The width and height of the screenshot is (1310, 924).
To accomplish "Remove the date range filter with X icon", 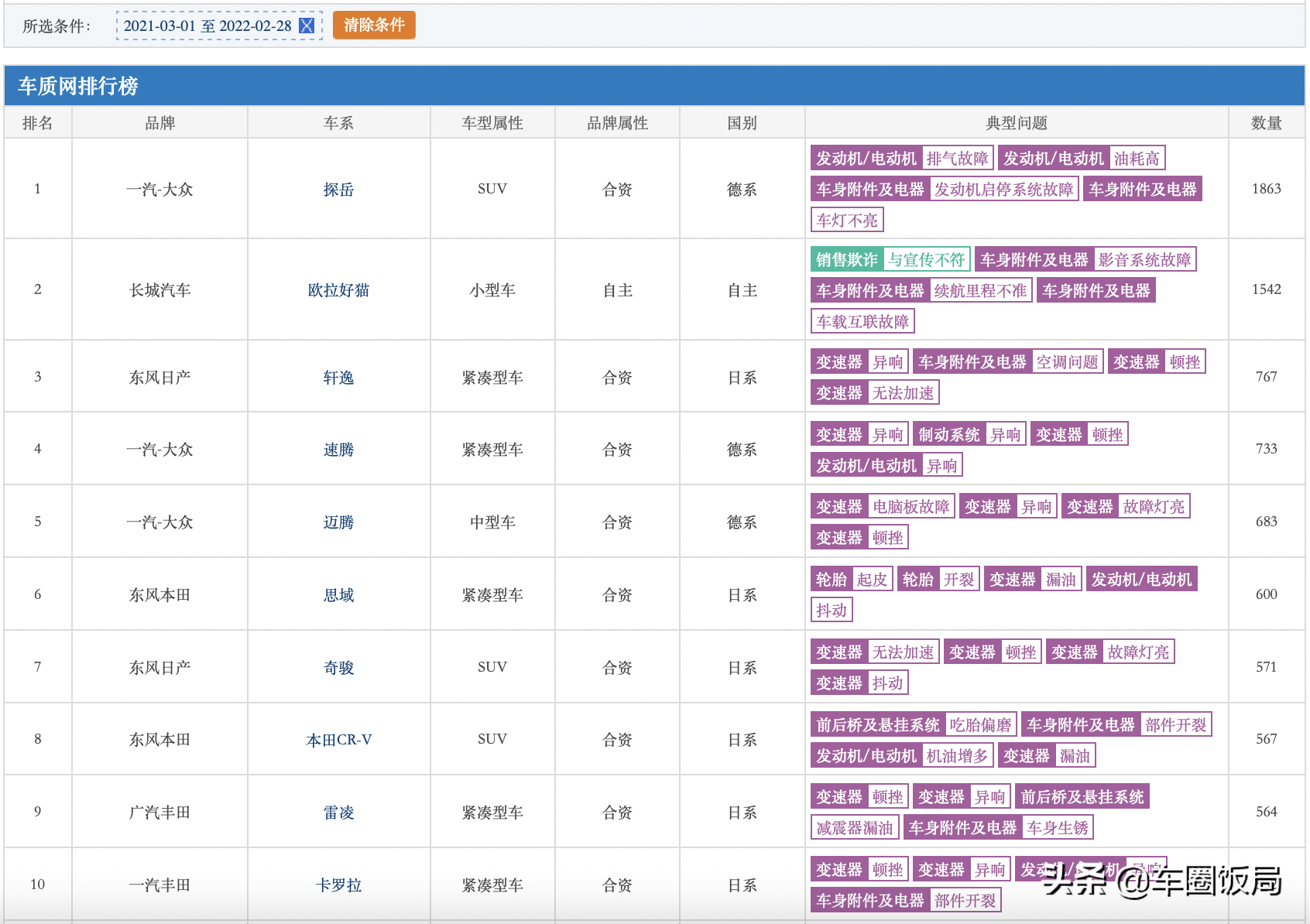I will click(307, 26).
